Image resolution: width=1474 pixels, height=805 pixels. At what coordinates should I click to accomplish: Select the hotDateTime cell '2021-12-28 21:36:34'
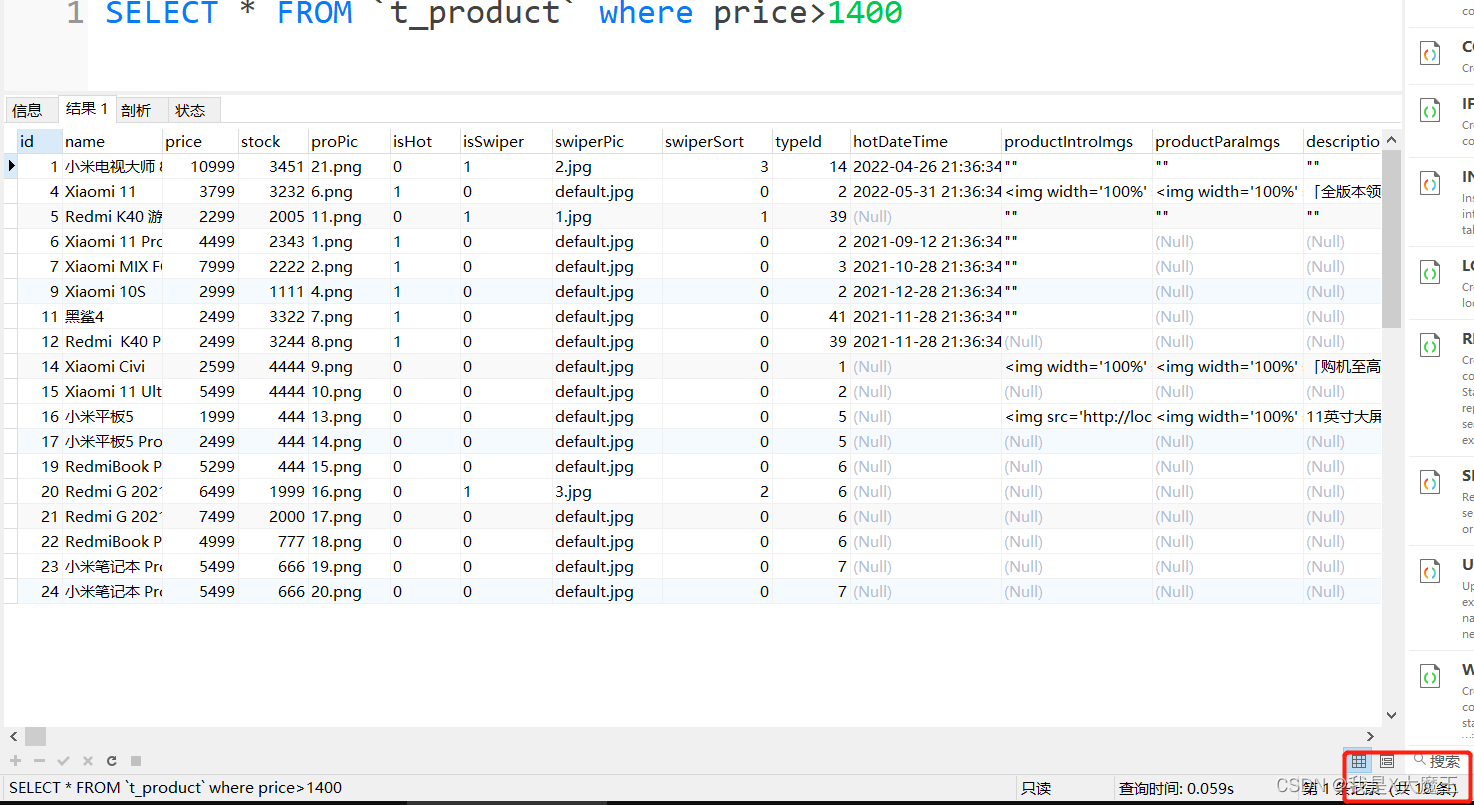(926, 291)
